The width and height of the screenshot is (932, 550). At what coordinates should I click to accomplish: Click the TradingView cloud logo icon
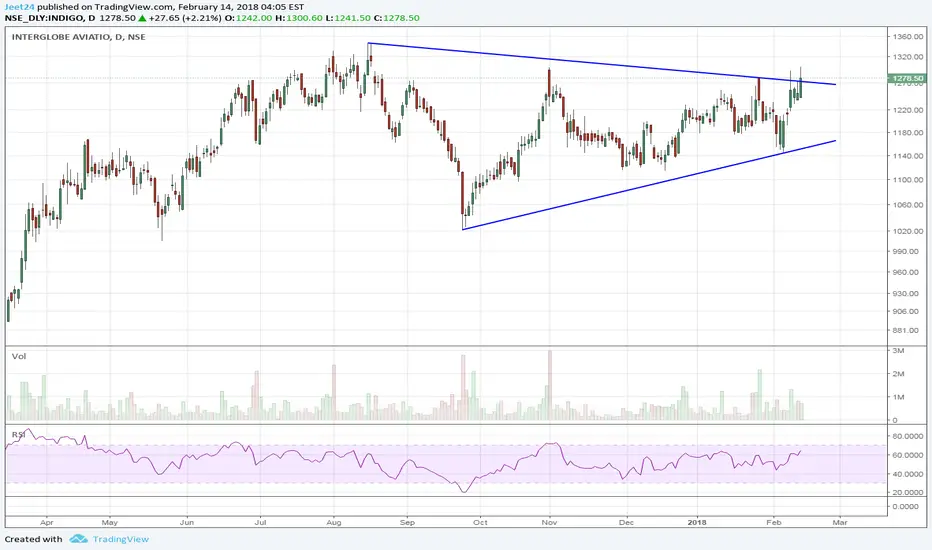(78, 539)
